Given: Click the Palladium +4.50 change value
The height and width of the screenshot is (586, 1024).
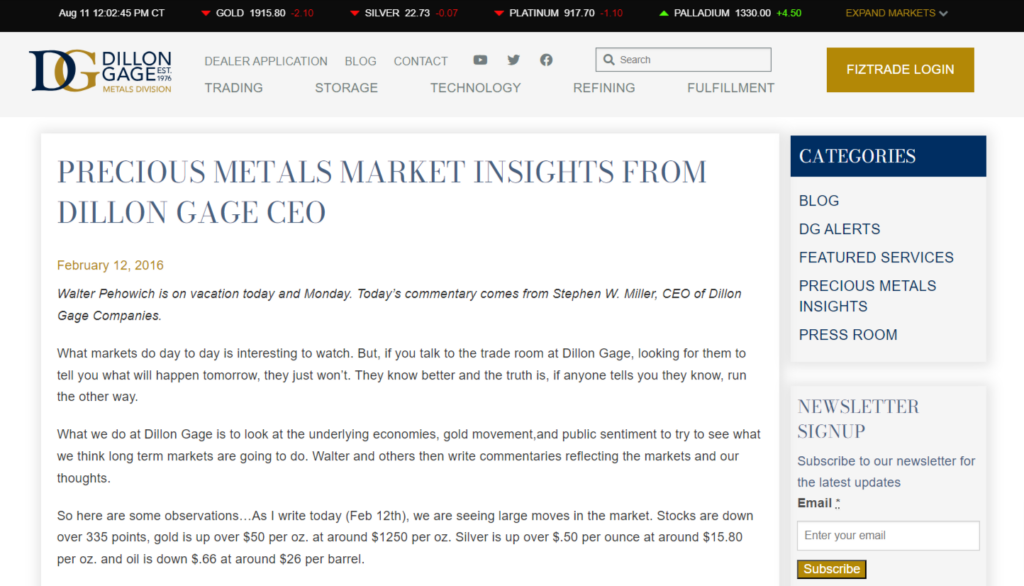Looking at the screenshot, I should [x=789, y=13].
